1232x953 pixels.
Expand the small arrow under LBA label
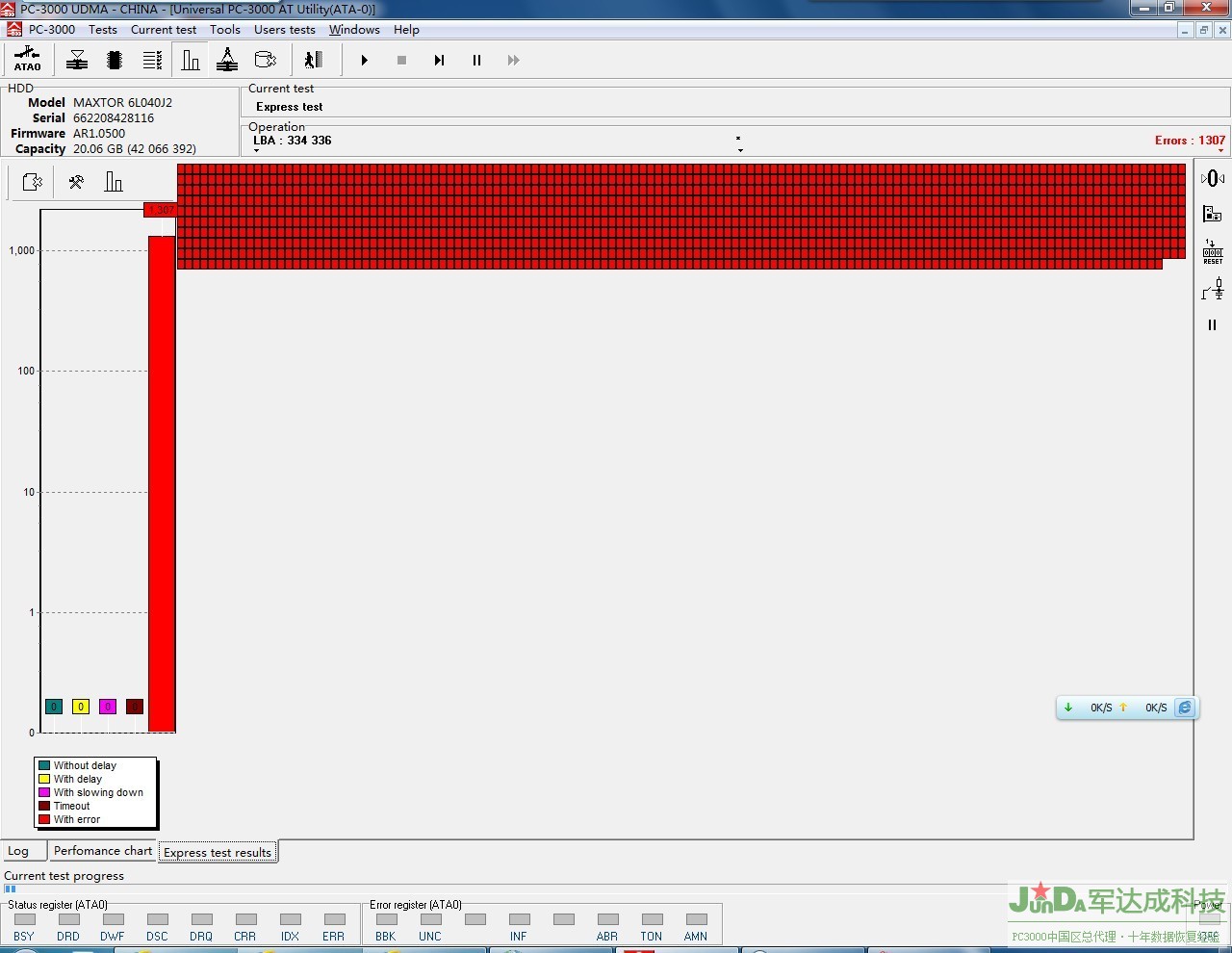[257, 151]
